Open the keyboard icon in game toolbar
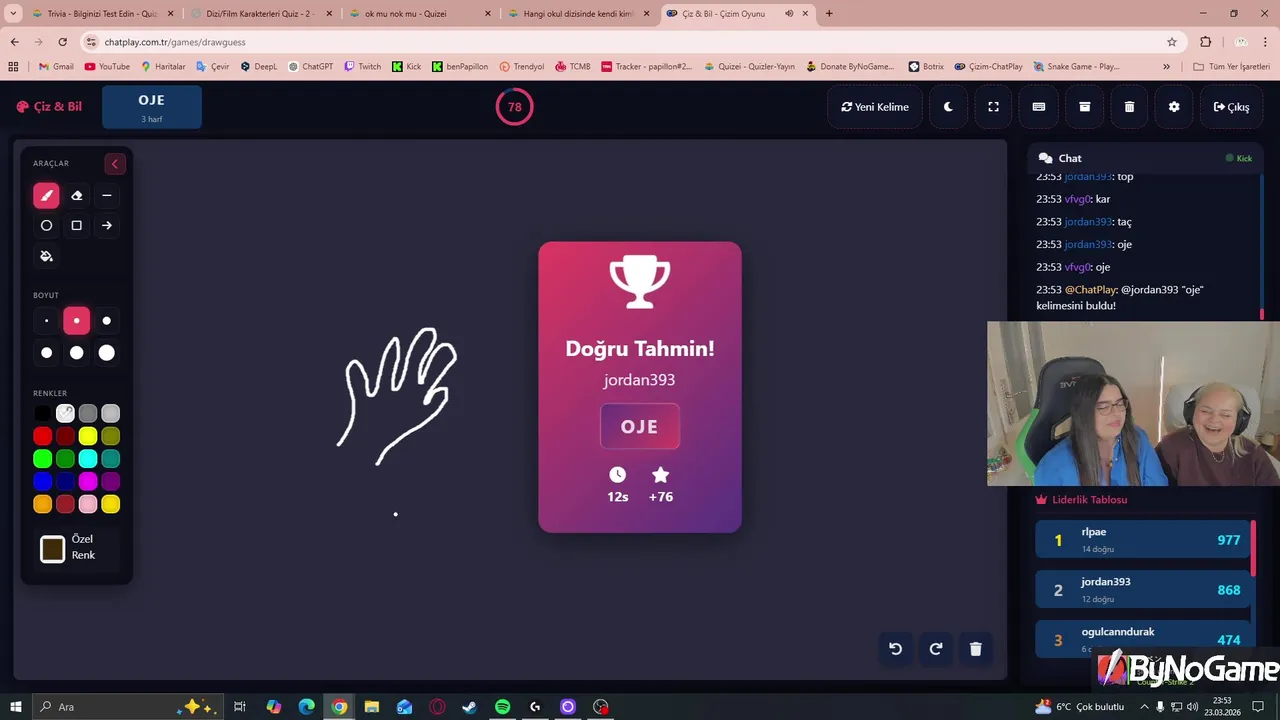Screen dimensions: 1280x720 (1039, 107)
